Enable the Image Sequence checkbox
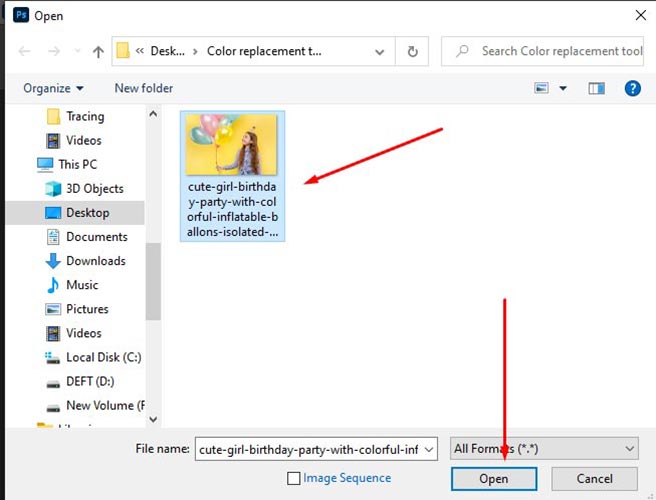The width and height of the screenshot is (656, 500). click(294, 478)
